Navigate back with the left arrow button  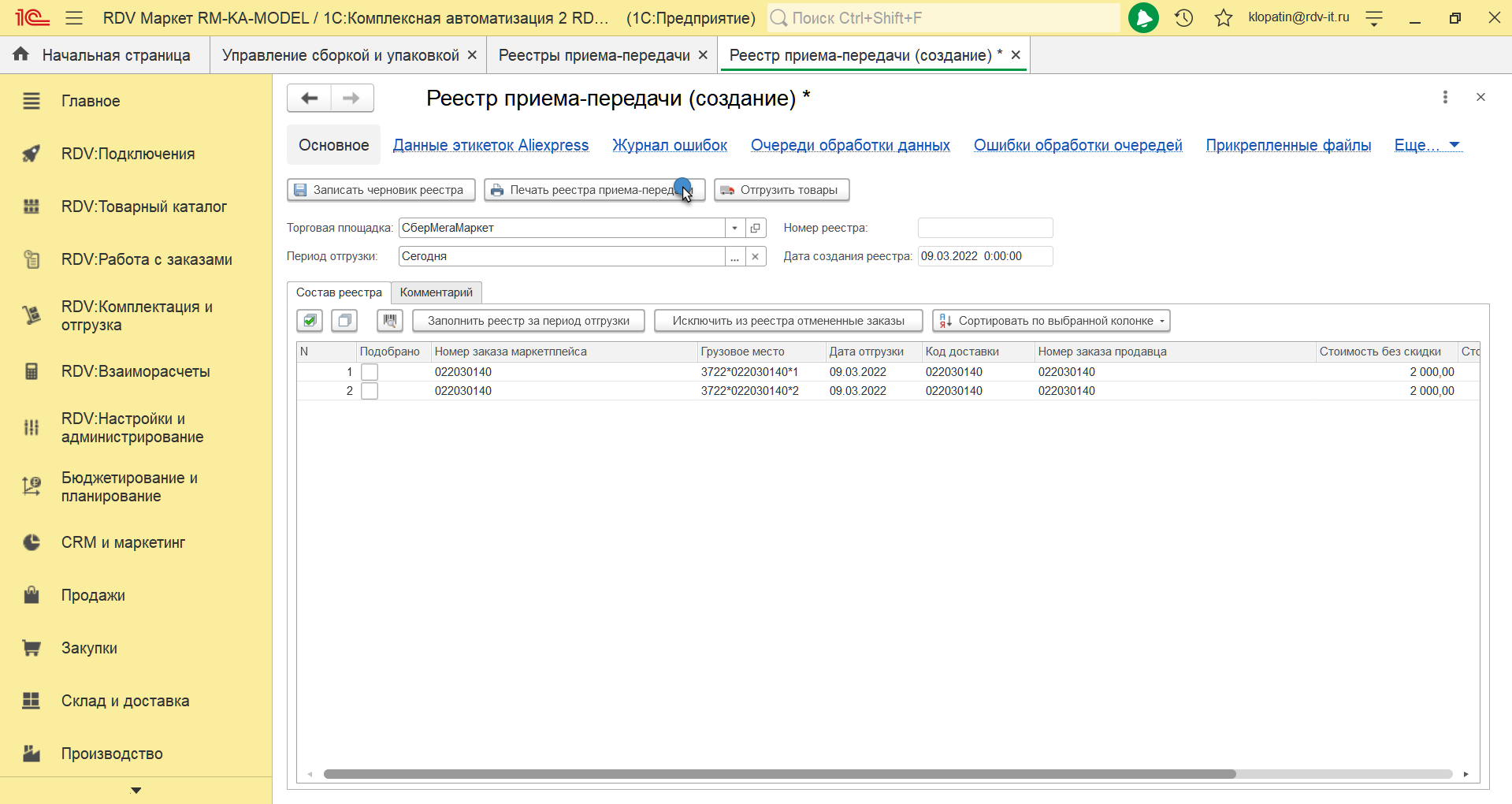[310, 99]
